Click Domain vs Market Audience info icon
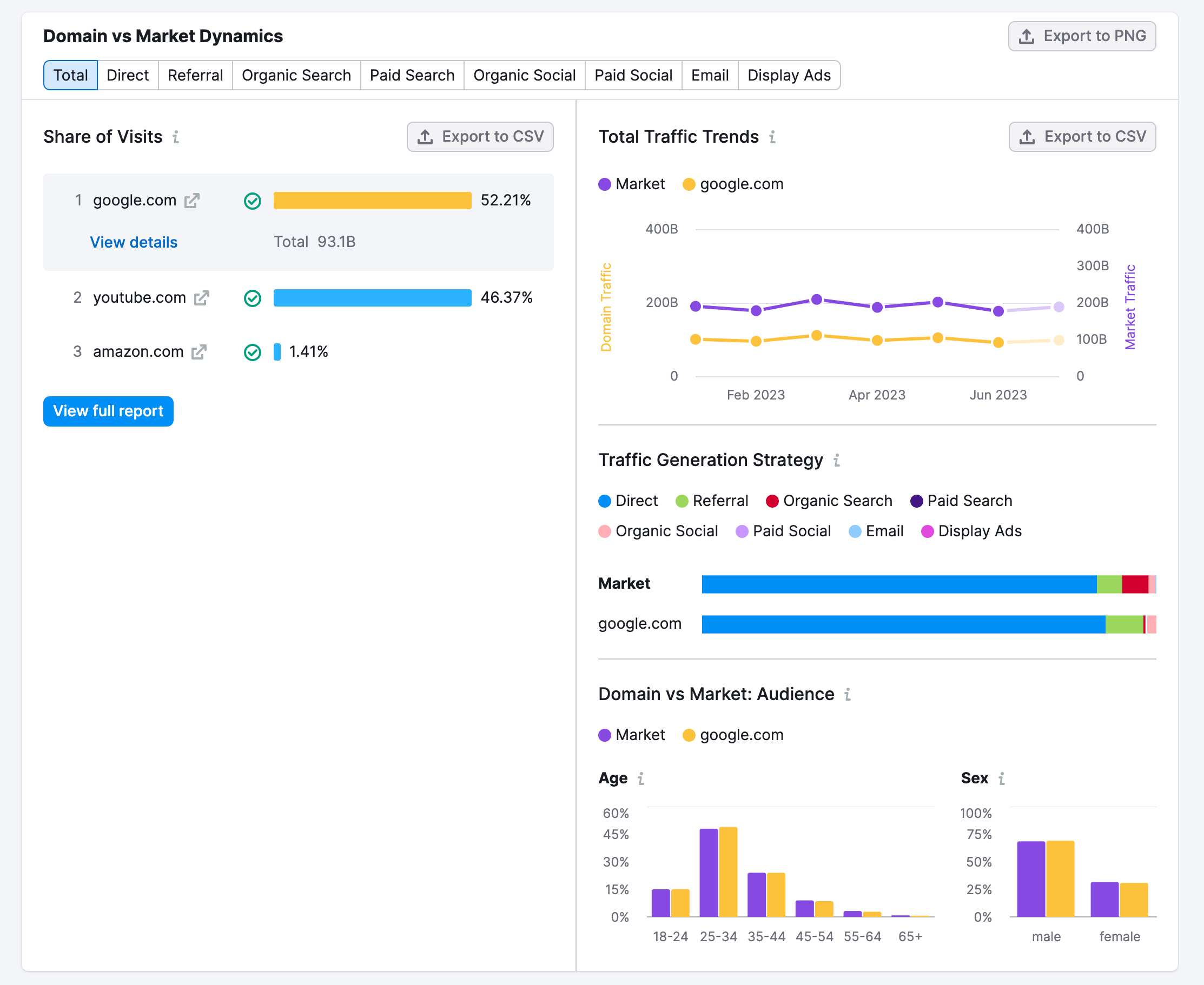Viewport: 1204px width, 985px height. 847,695
